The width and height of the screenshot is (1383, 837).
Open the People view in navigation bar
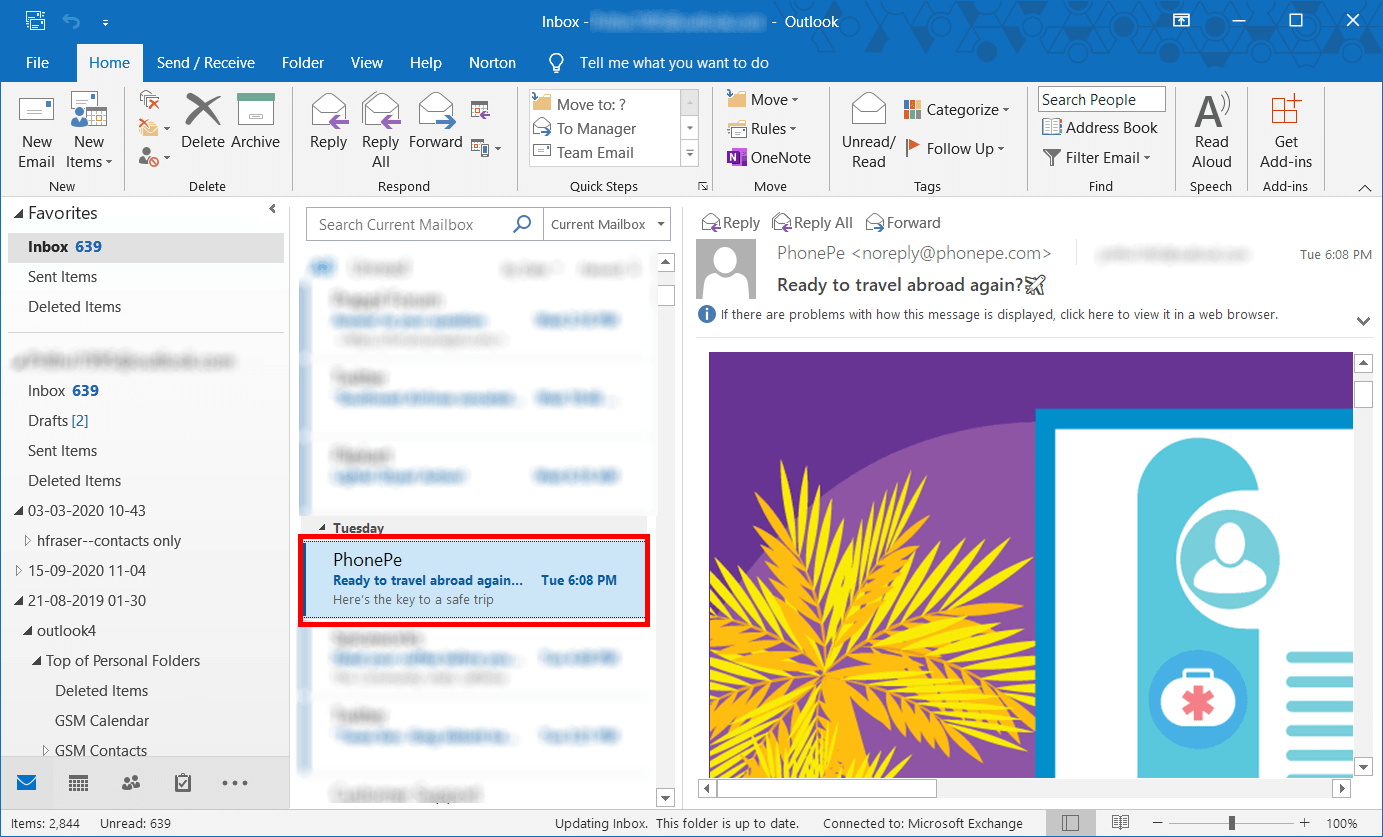coord(131,783)
